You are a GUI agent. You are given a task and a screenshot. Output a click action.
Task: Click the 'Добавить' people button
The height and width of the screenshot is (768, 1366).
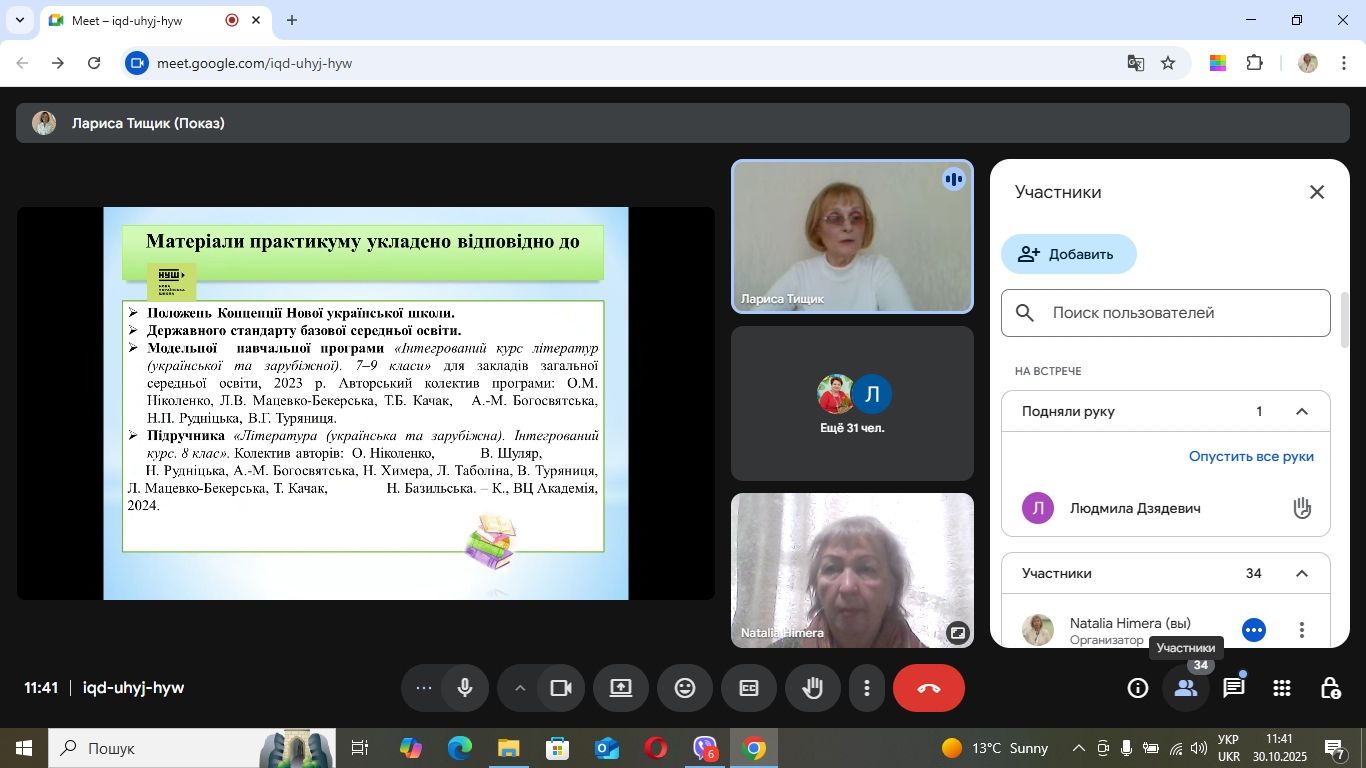(x=1068, y=254)
